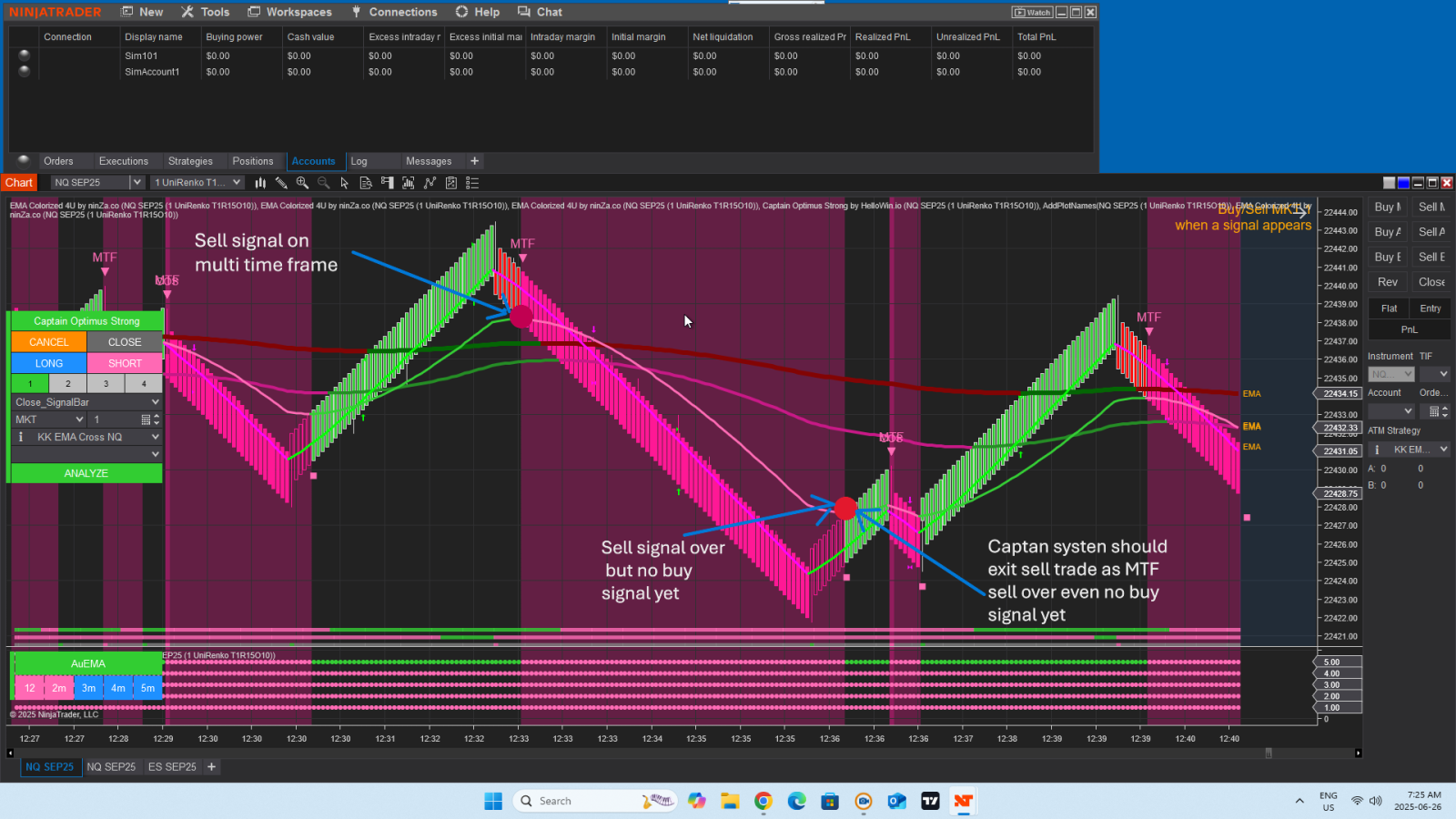
Task: Switch to the Orders tab
Action: (x=58, y=161)
